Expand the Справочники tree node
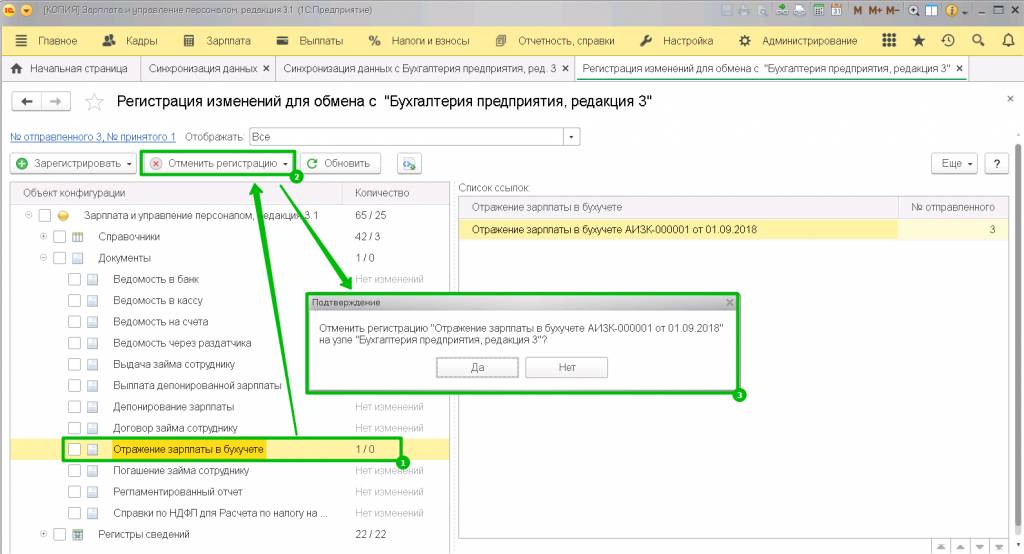 44,236
